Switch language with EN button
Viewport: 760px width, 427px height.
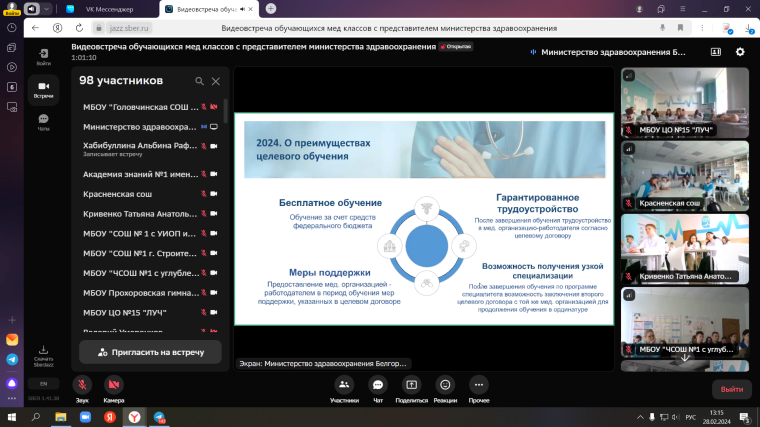(44, 384)
